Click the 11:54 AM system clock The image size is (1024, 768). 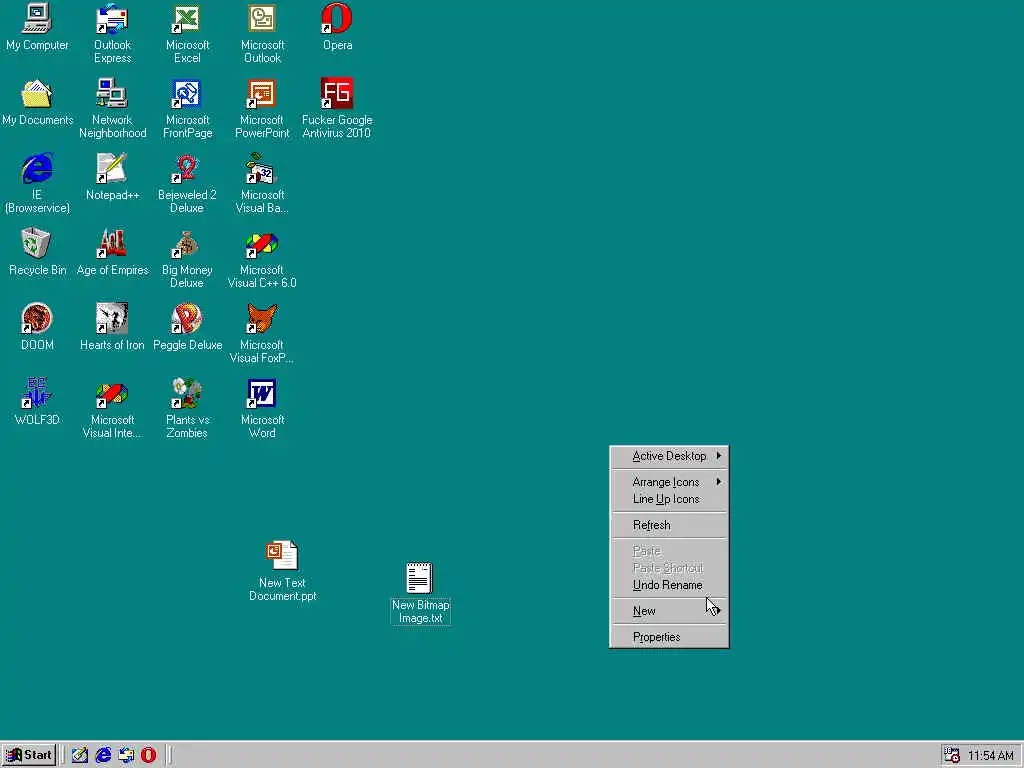(x=991, y=756)
